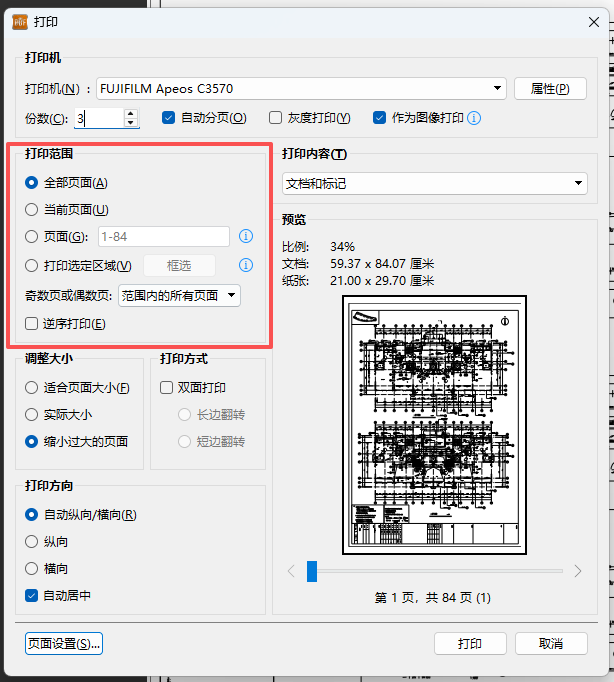Open 页面设置 button

(x=64, y=643)
